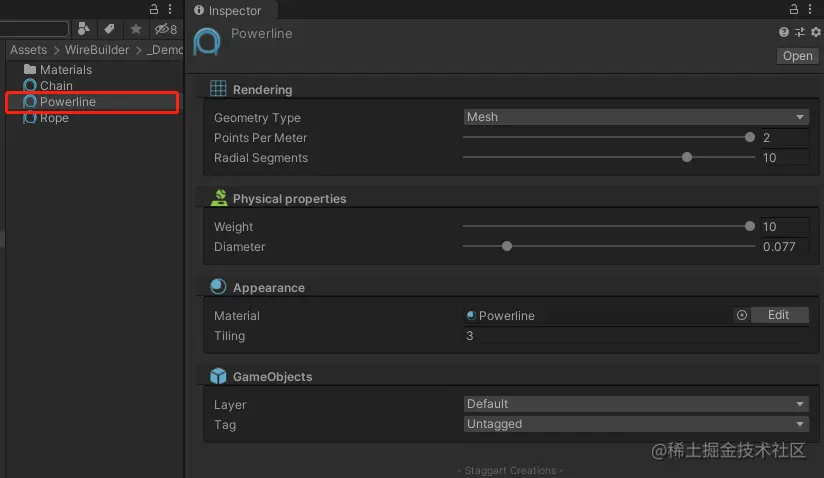The height and width of the screenshot is (478, 824).
Task: Open the Geometry Type dropdown
Action: pos(636,117)
